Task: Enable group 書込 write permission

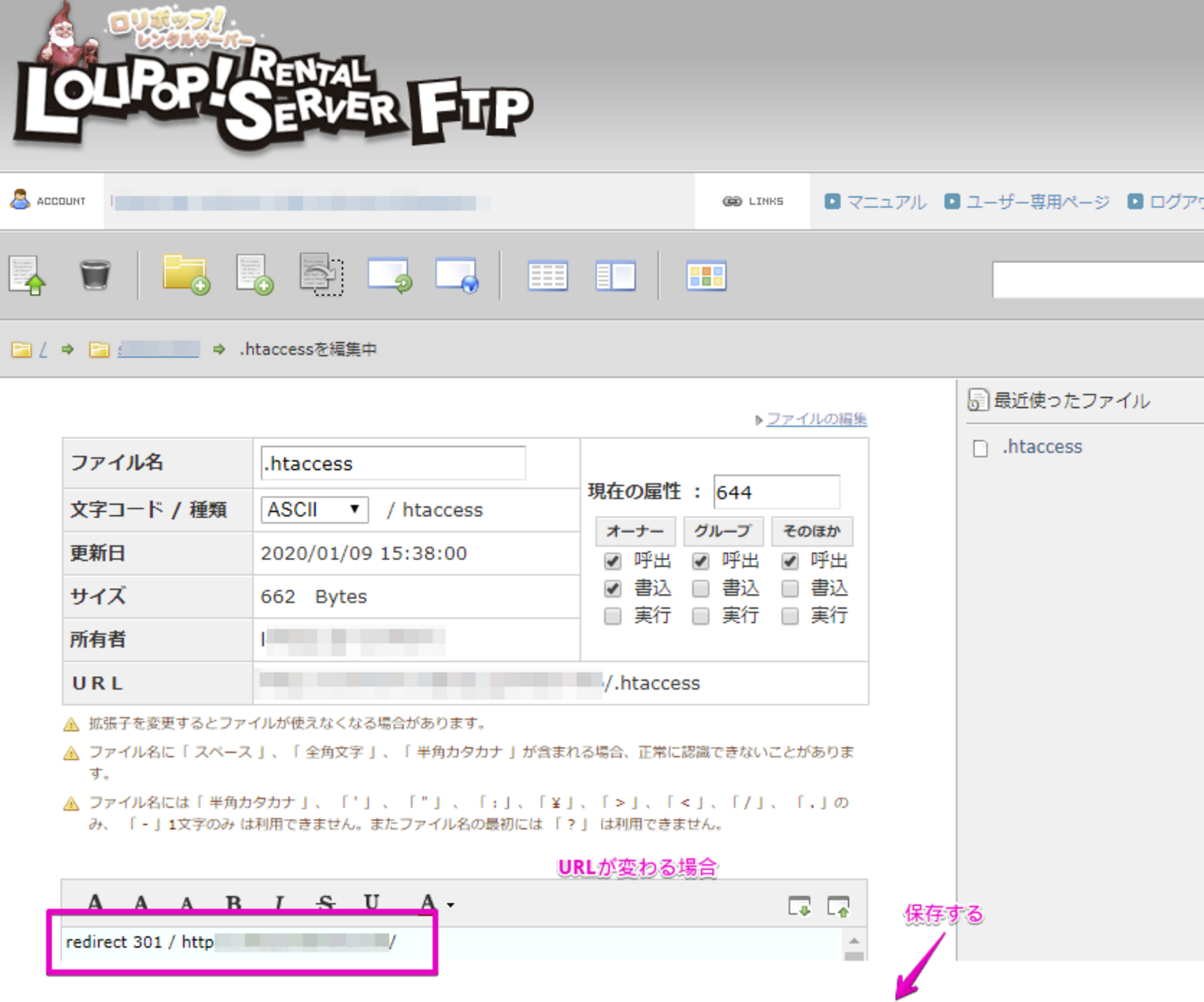Action: 701,589
